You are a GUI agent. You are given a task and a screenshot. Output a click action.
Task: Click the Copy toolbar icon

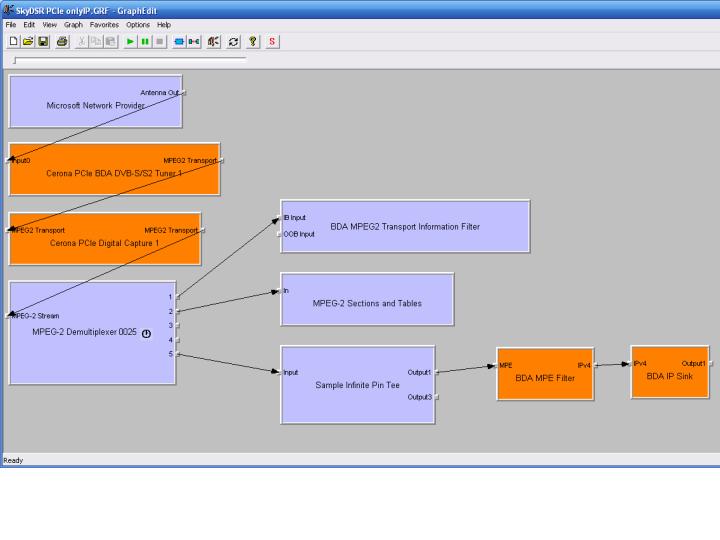click(x=96, y=42)
